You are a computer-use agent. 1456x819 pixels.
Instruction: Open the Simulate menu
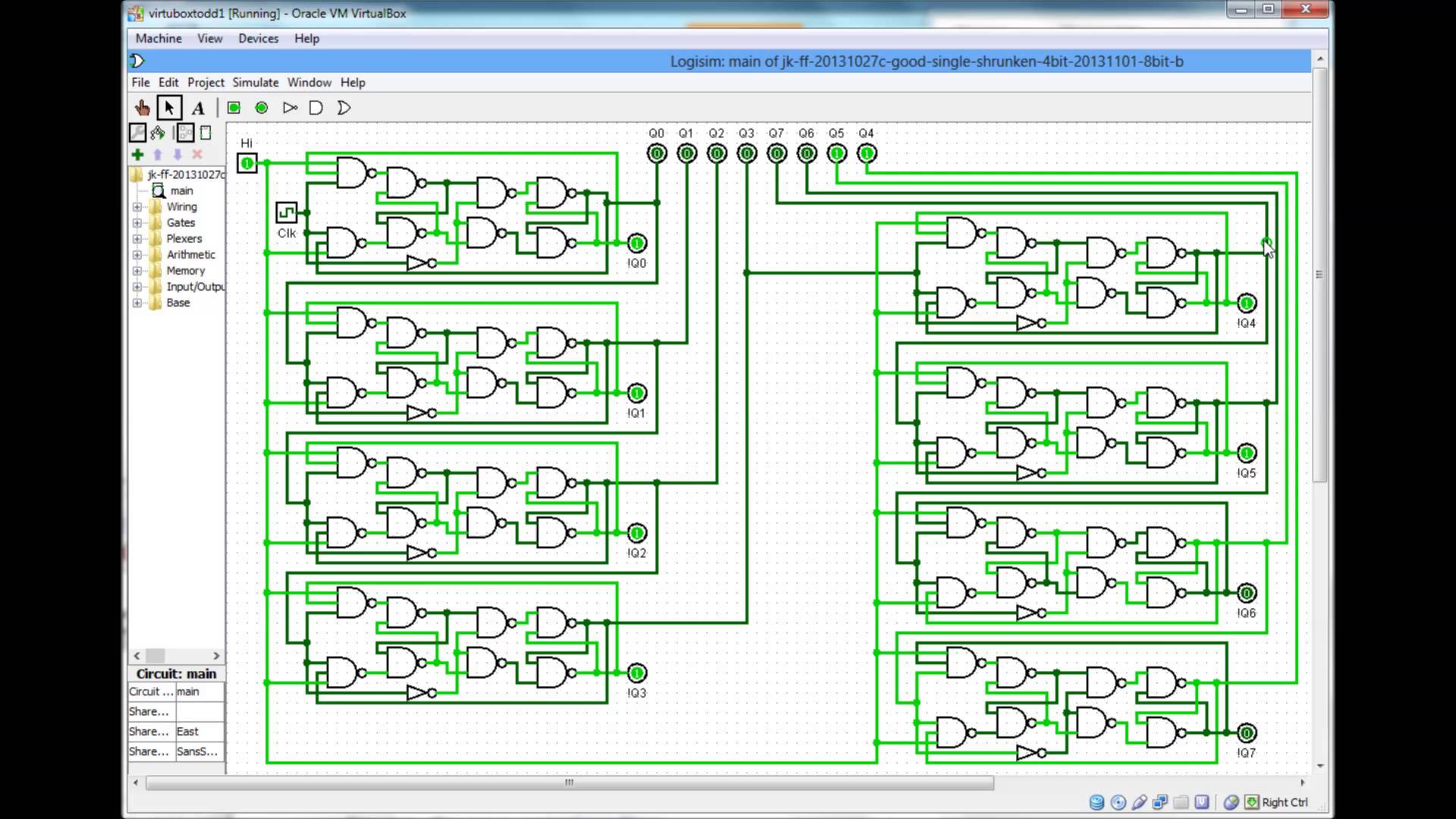(255, 82)
